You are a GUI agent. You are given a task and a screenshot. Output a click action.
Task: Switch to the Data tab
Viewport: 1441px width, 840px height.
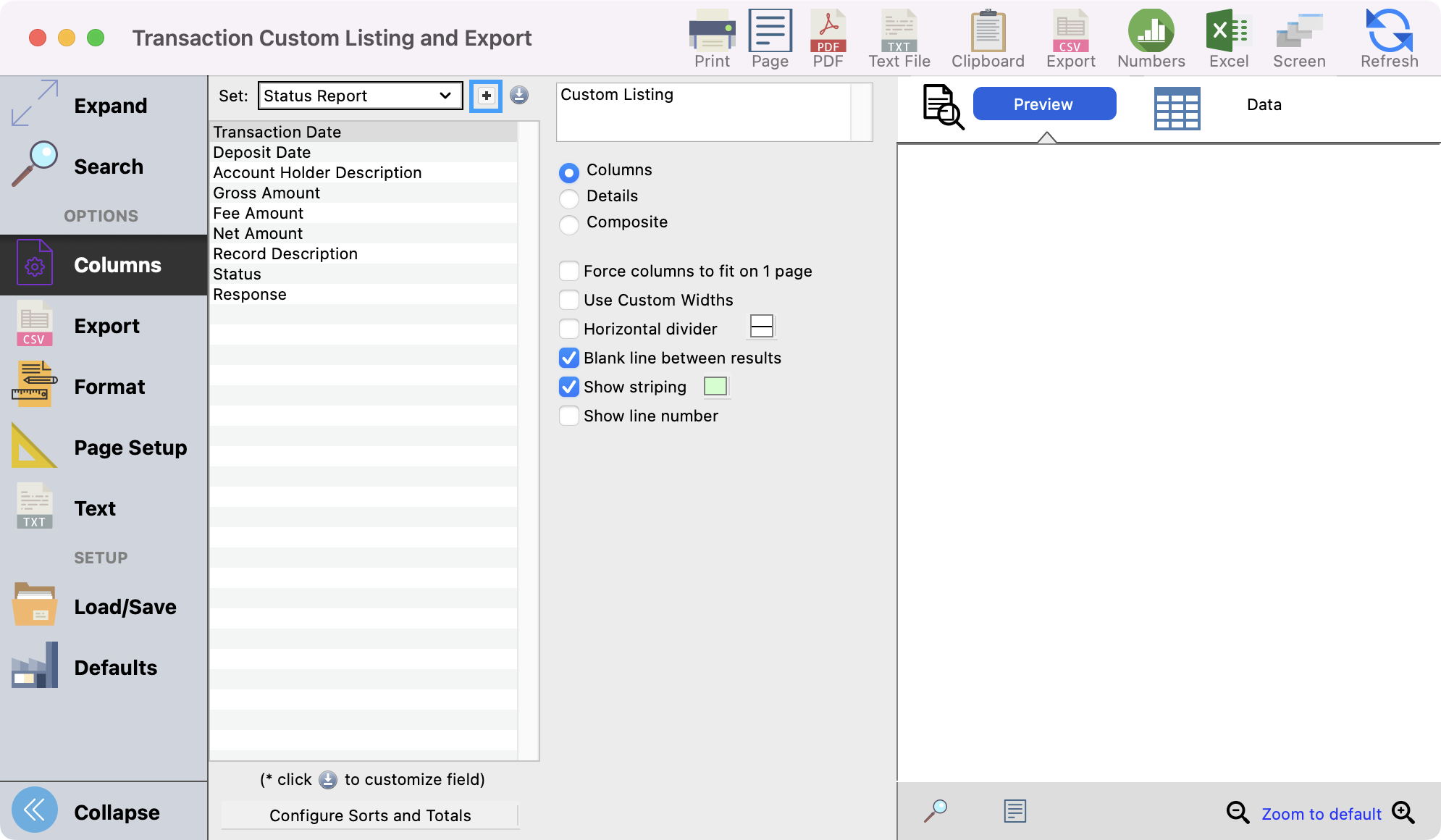click(1263, 104)
